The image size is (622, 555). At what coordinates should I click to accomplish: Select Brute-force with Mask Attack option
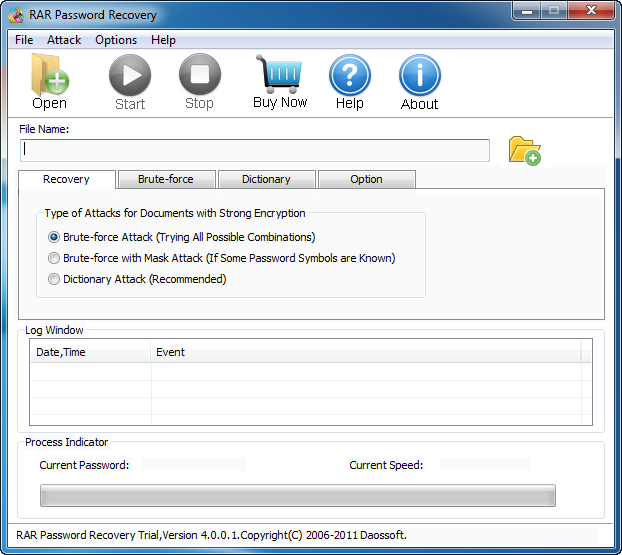click(x=54, y=258)
